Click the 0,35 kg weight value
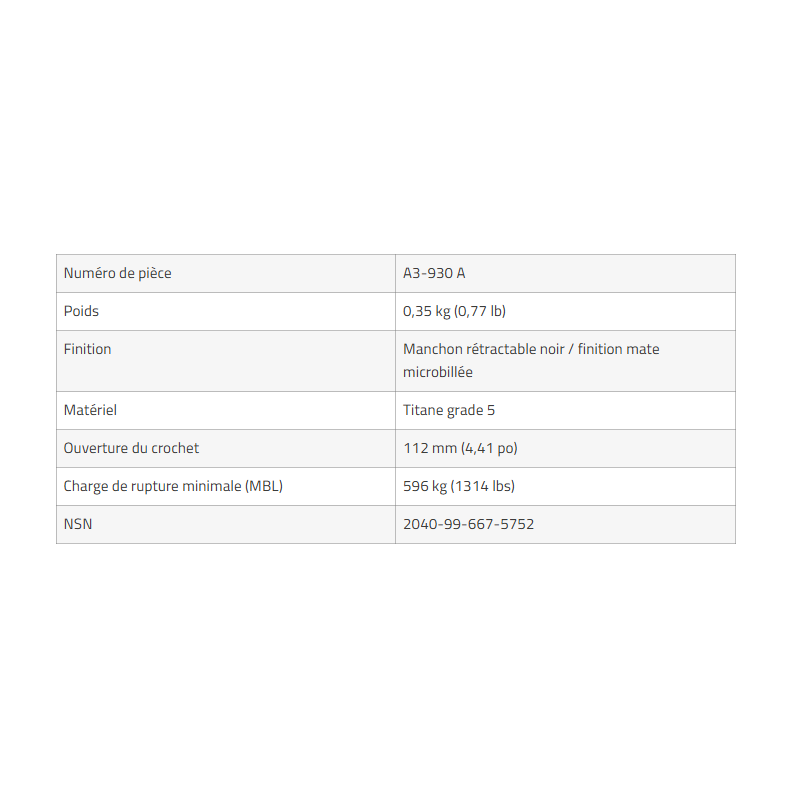This screenshot has width=800, height=800. (426, 311)
